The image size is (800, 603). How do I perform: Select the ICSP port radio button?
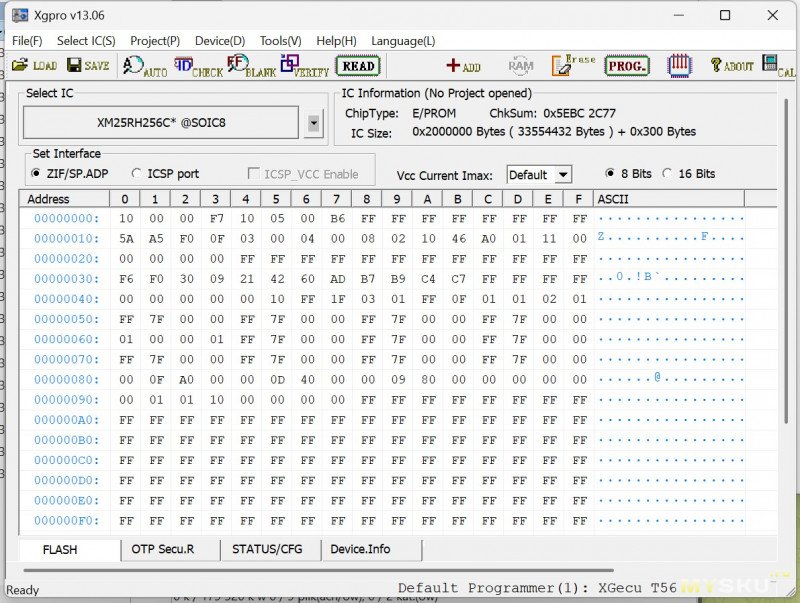(137, 174)
